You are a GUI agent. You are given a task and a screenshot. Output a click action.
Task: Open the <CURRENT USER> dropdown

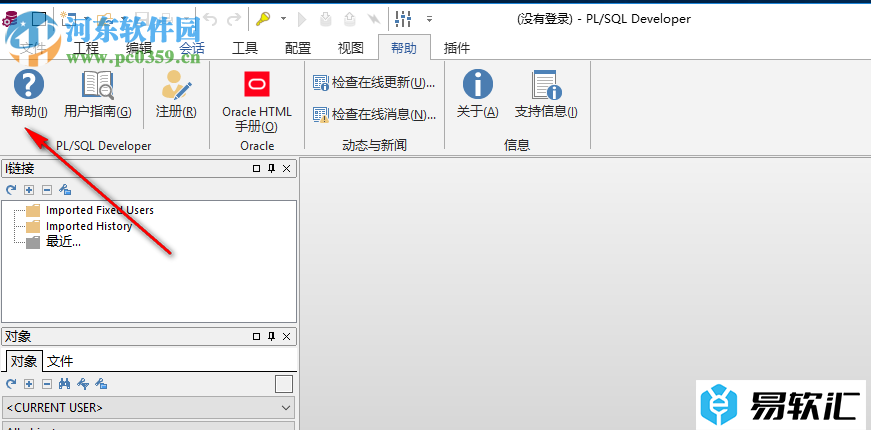tap(149, 408)
